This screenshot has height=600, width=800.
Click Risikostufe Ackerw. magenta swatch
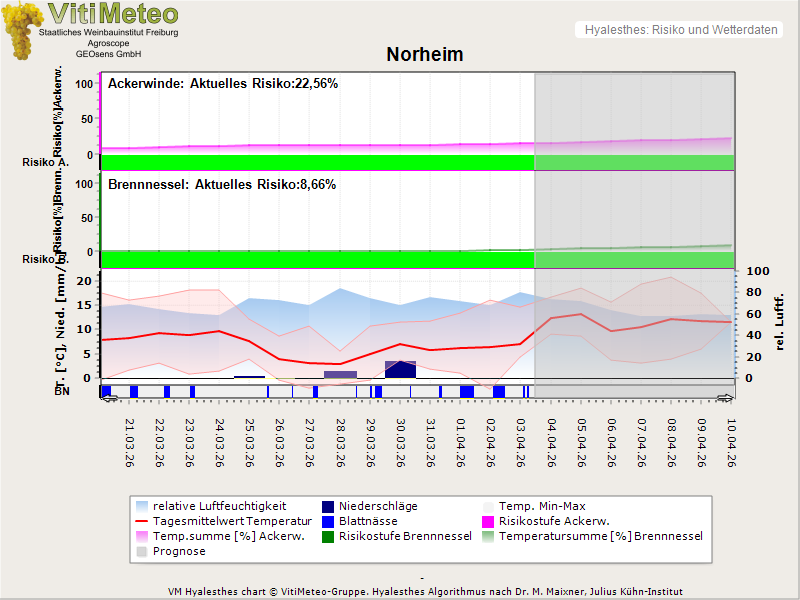[489, 521]
